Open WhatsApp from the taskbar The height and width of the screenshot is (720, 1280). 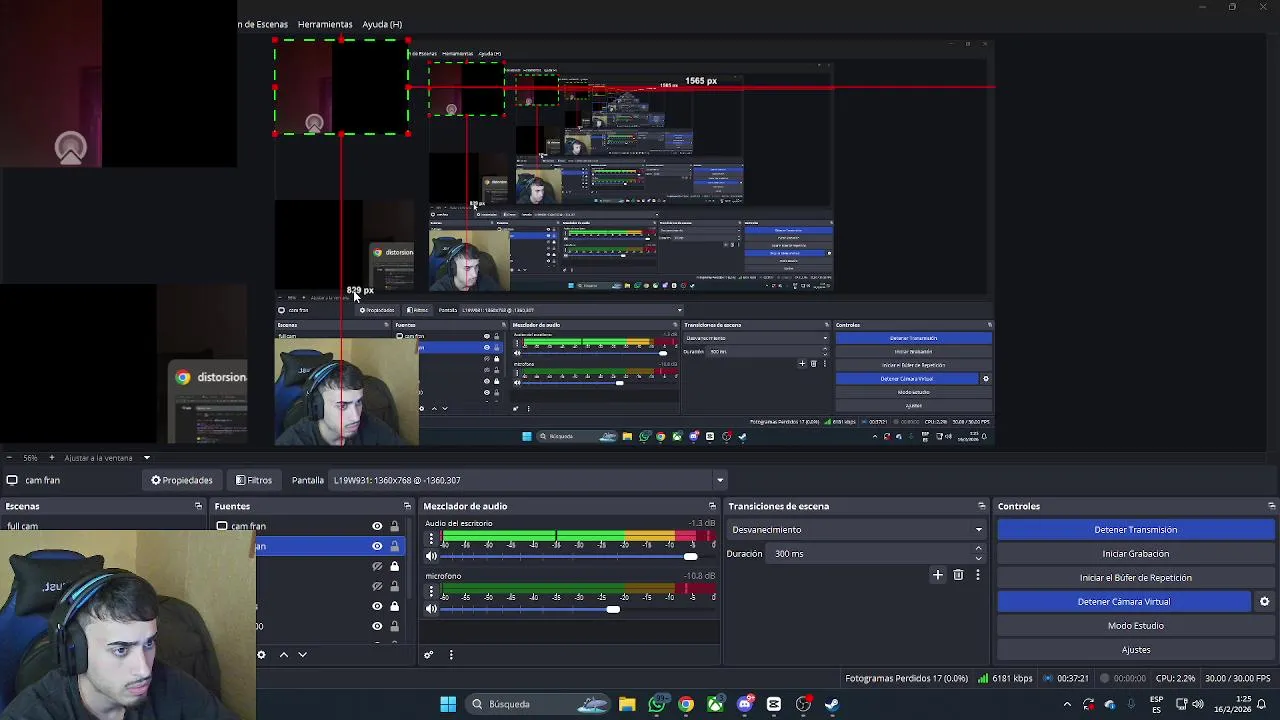[657, 704]
